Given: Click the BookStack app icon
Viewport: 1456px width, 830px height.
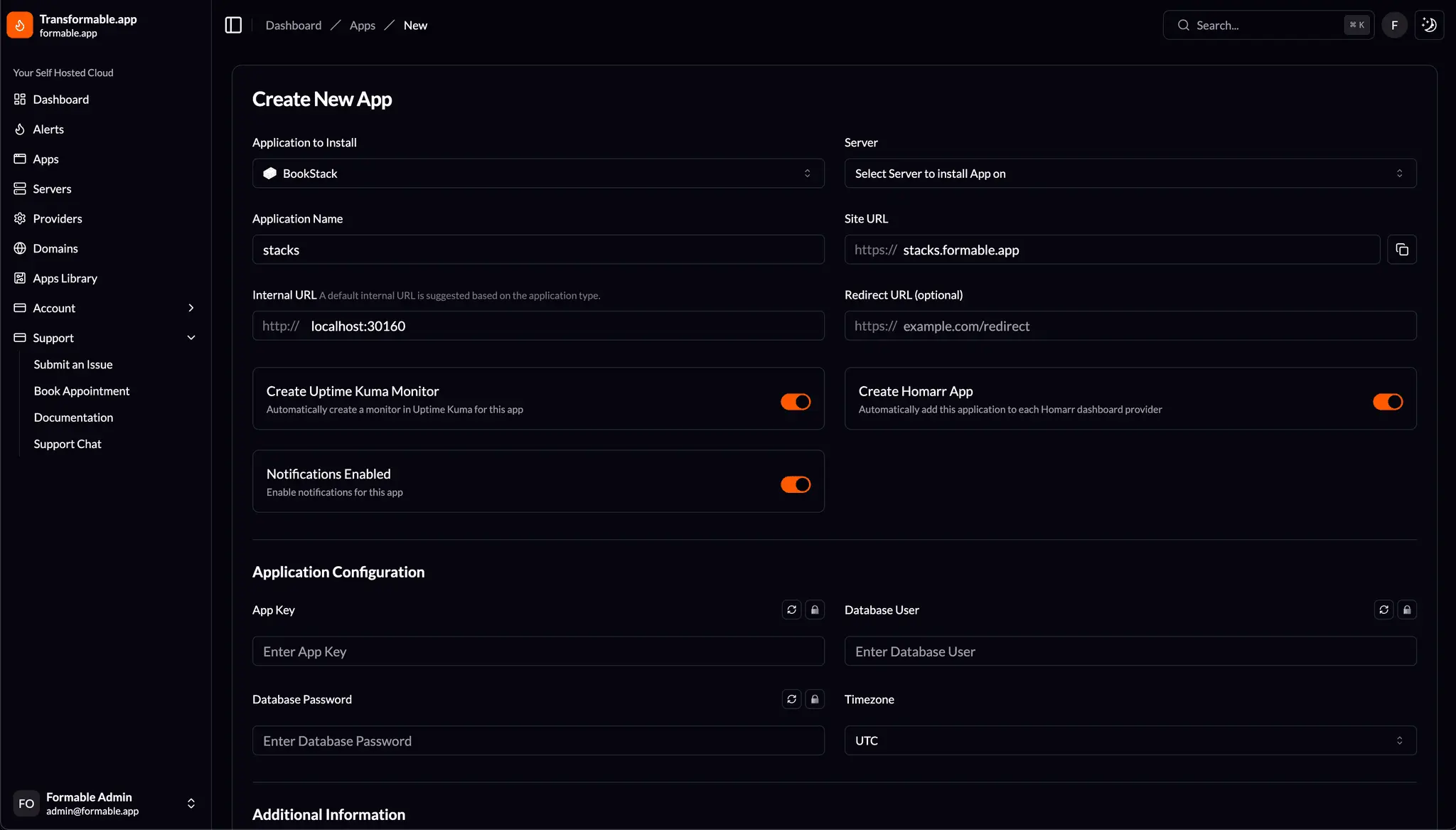Looking at the screenshot, I should coord(270,173).
